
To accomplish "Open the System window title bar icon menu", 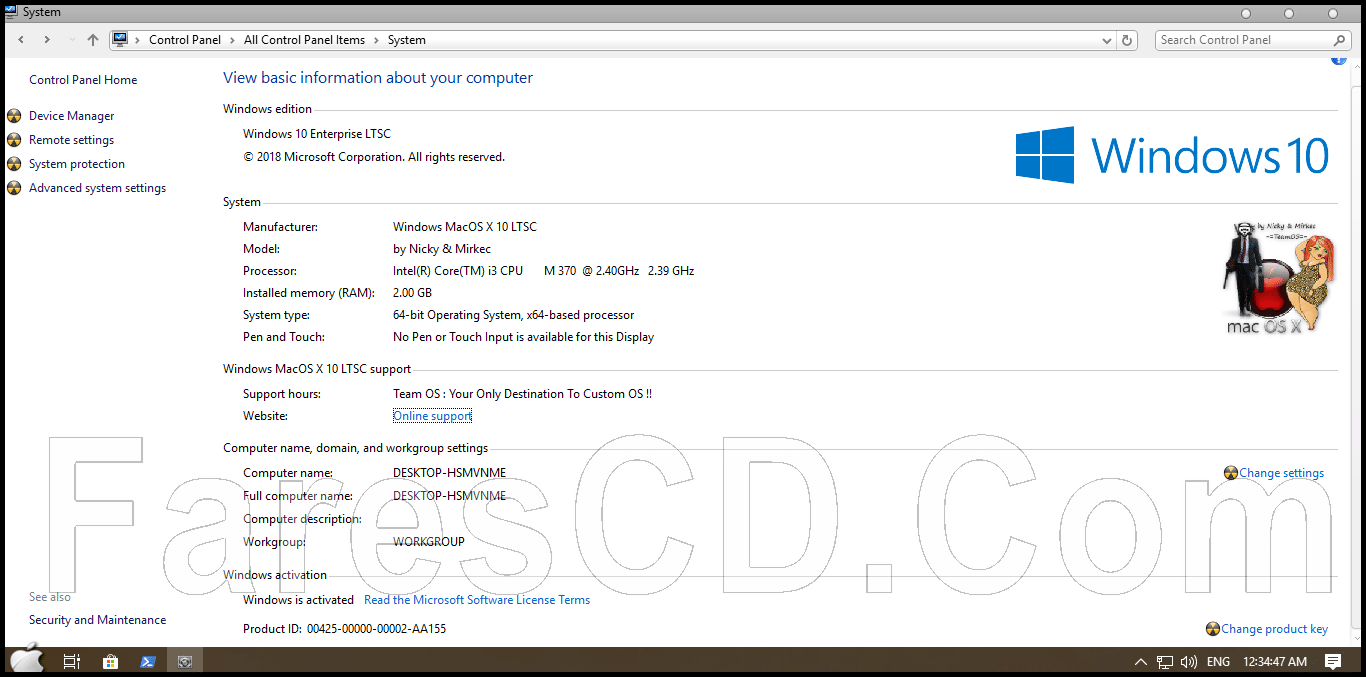I will [11, 12].
